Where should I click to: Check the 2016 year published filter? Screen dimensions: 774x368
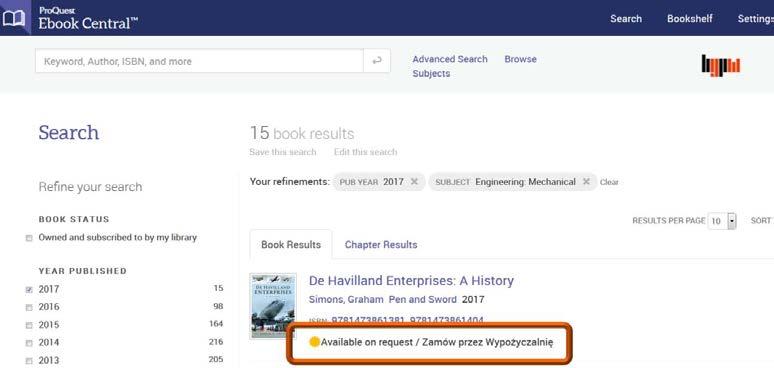29,307
